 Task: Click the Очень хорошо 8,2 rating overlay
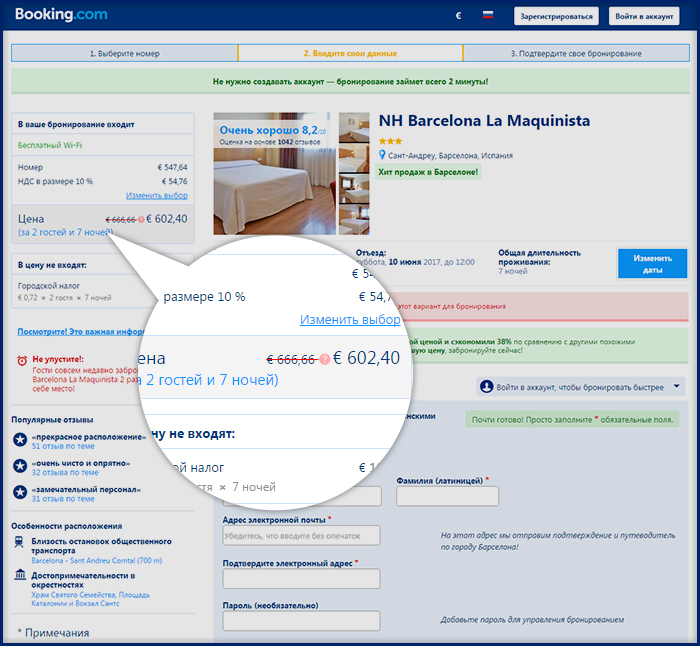[x=272, y=134]
